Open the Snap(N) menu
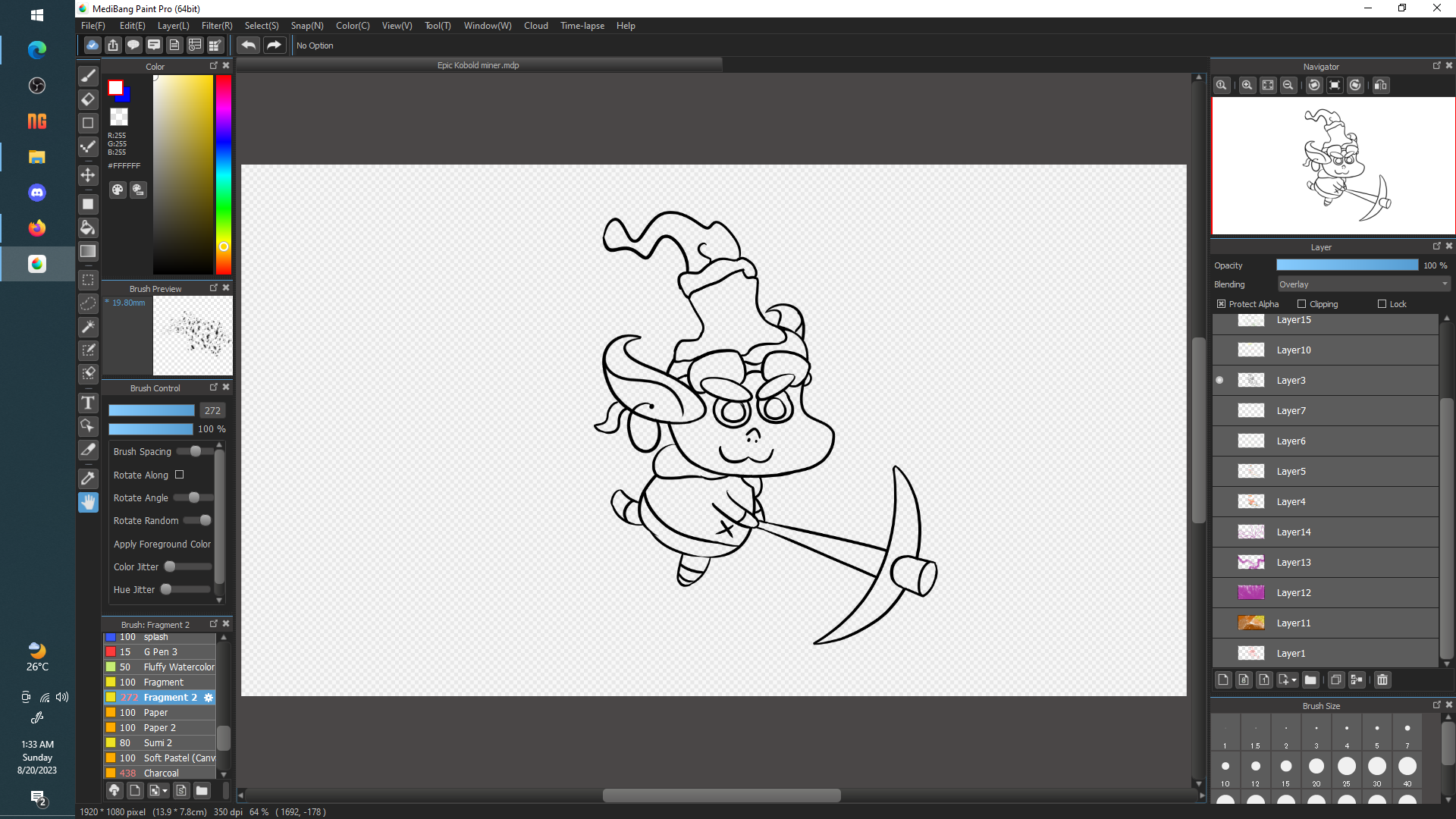The height and width of the screenshot is (819, 1456). click(x=307, y=26)
